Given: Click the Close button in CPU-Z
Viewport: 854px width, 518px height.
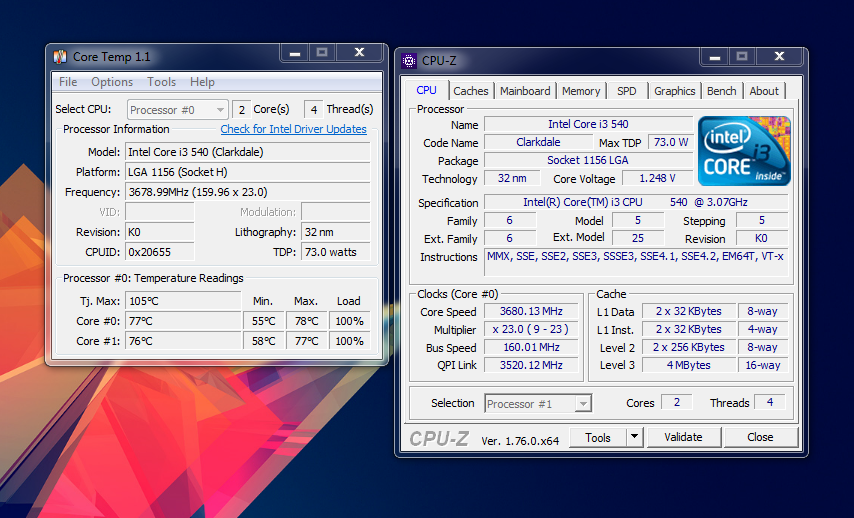Looking at the screenshot, I should (x=760, y=437).
